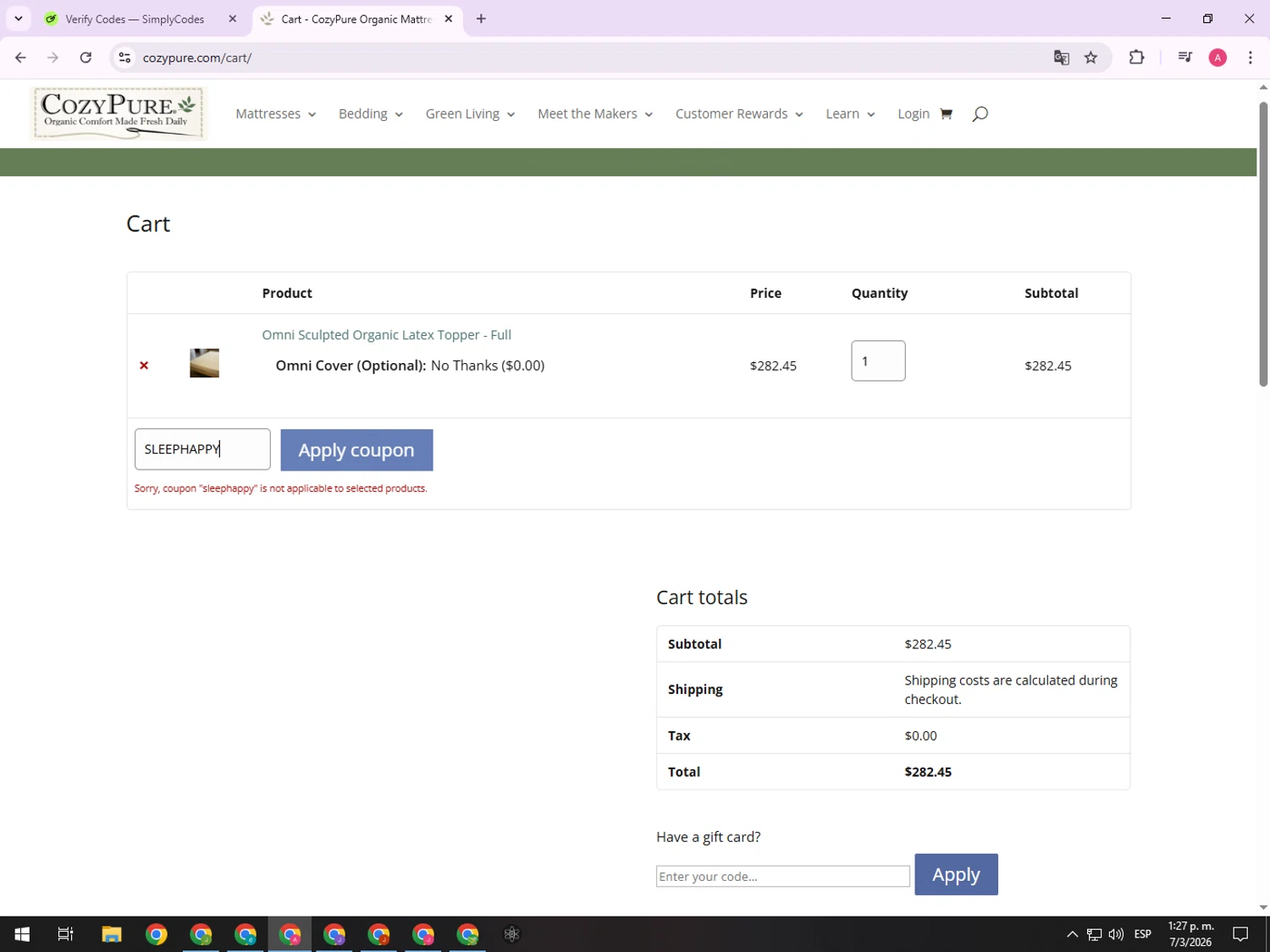1270x952 pixels.
Task: Click the CozyPure logo
Action: pos(119,113)
